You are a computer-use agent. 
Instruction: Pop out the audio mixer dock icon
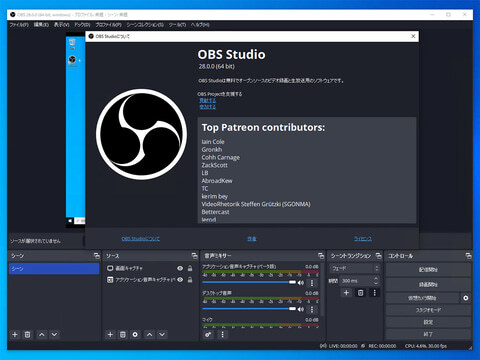[321, 256]
